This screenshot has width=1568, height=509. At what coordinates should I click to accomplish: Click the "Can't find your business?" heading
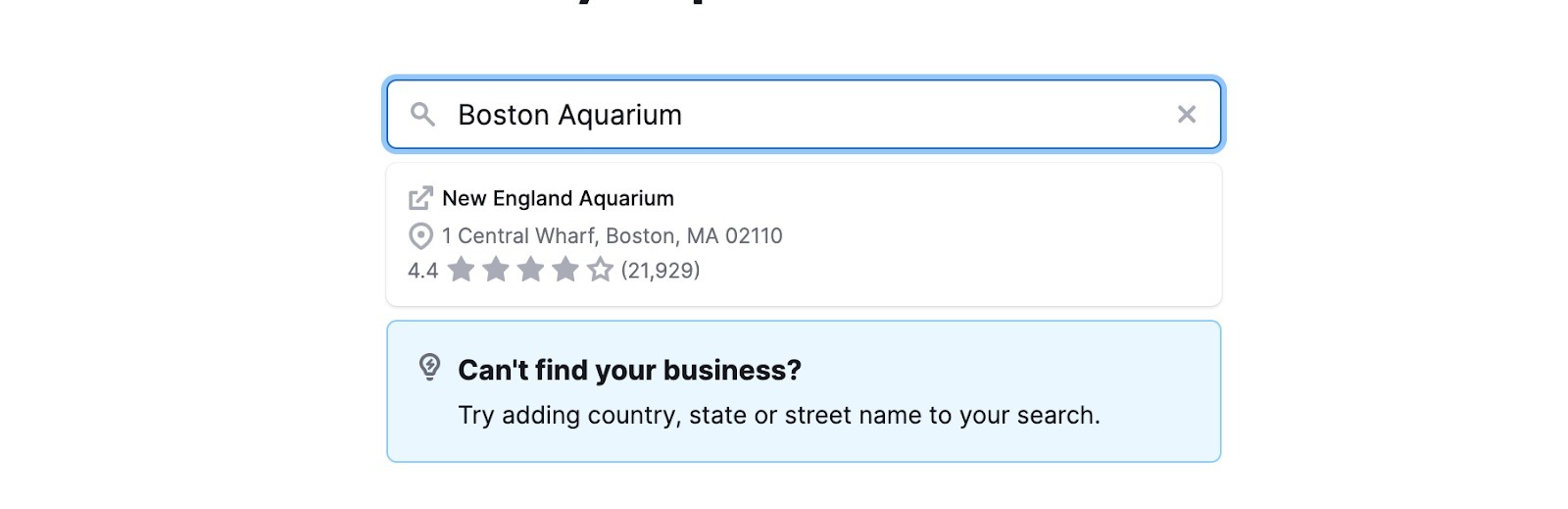click(629, 370)
